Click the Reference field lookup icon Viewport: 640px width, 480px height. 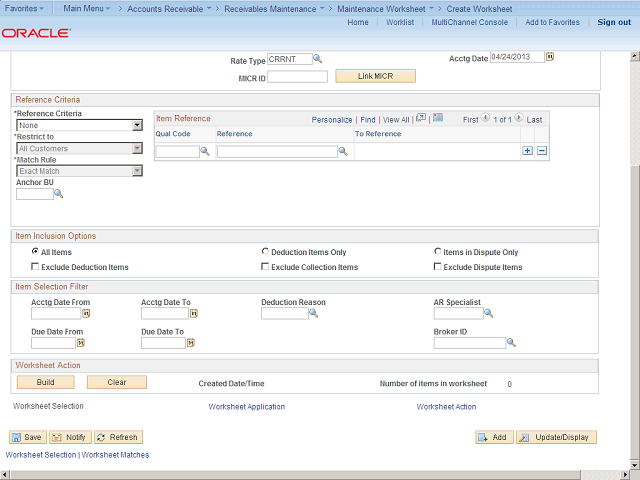[x=343, y=151]
